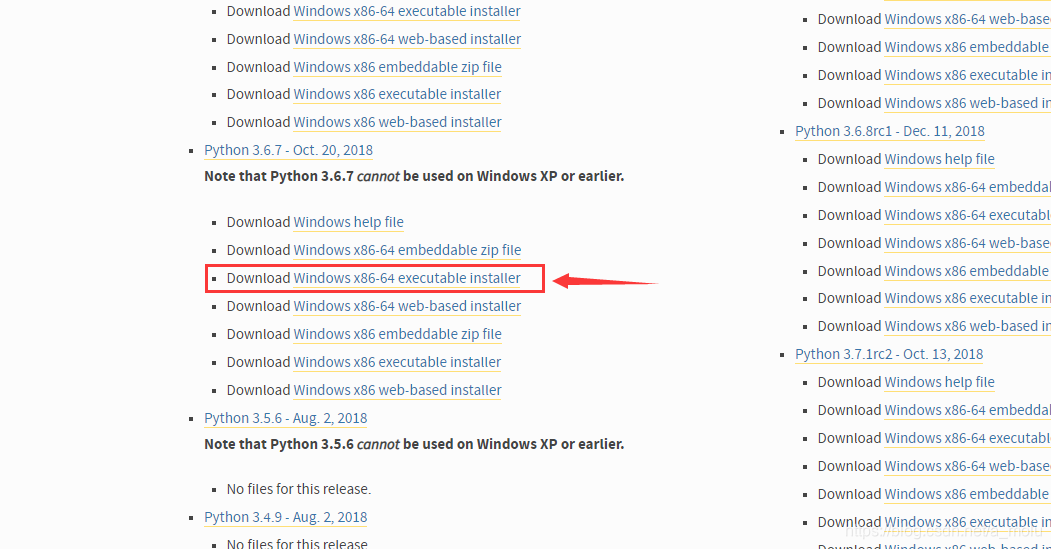Download Windows help file under Python 3.6.8rc1
This screenshot has width=1051, height=549.
(x=939, y=160)
